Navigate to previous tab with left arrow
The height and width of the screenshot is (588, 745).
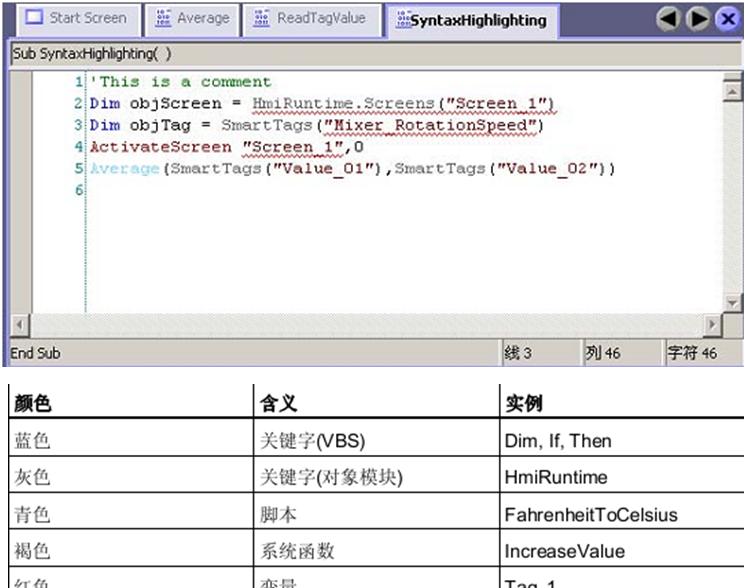click(668, 19)
